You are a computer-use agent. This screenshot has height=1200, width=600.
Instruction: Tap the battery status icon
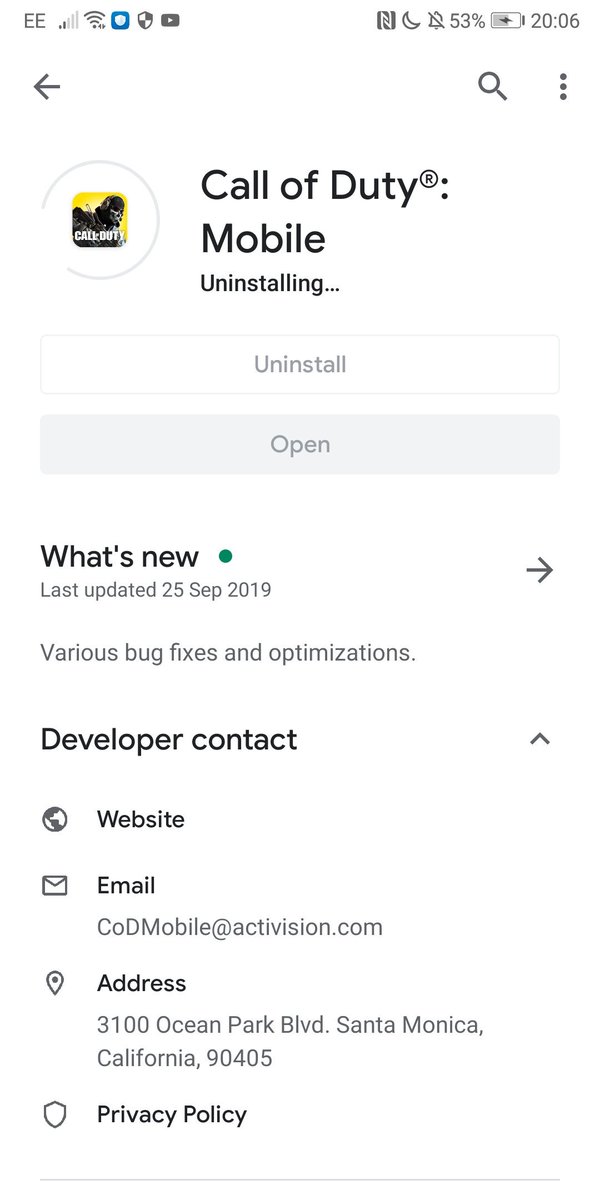coord(508,20)
